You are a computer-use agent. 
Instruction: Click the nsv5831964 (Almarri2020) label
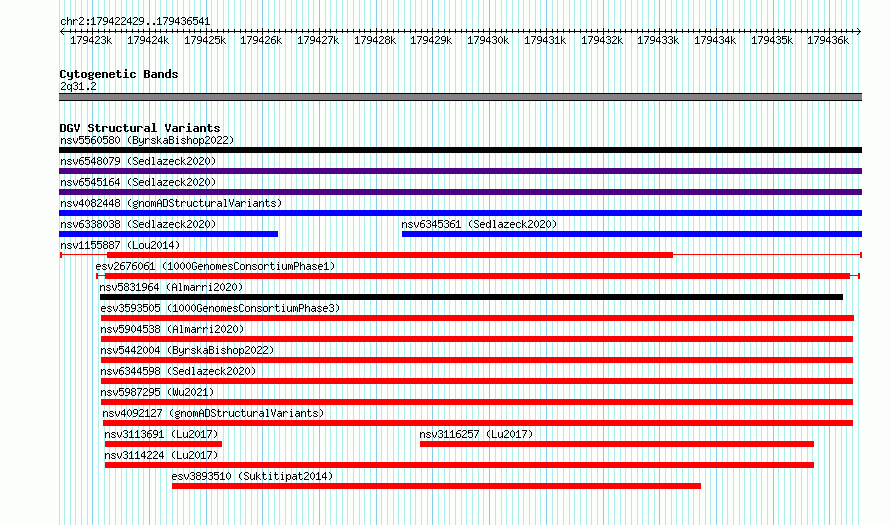coord(171,287)
